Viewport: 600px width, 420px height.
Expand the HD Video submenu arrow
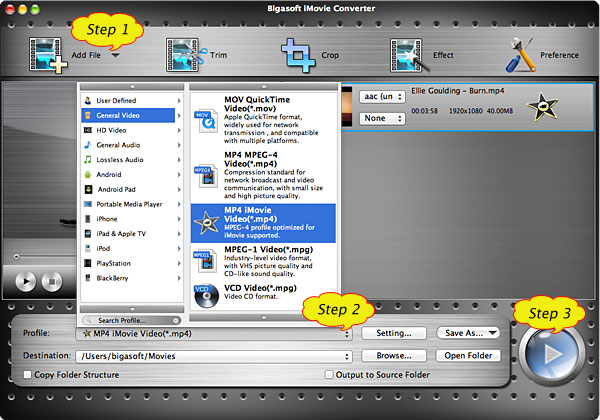(179, 130)
